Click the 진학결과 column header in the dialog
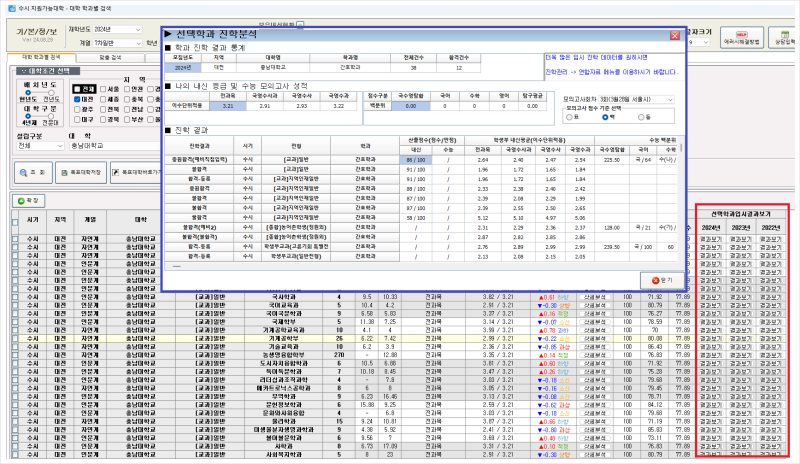The image size is (800, 464). coord(199,145)
